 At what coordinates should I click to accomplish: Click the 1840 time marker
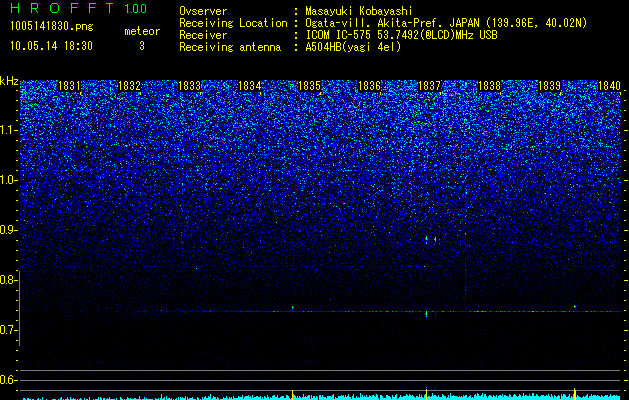click(609, 86)
